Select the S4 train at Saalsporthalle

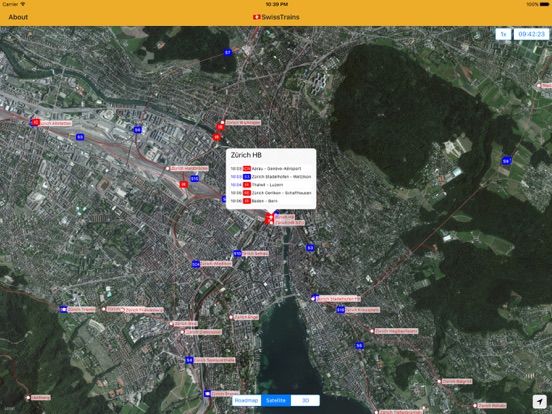(x=189, y=360)
